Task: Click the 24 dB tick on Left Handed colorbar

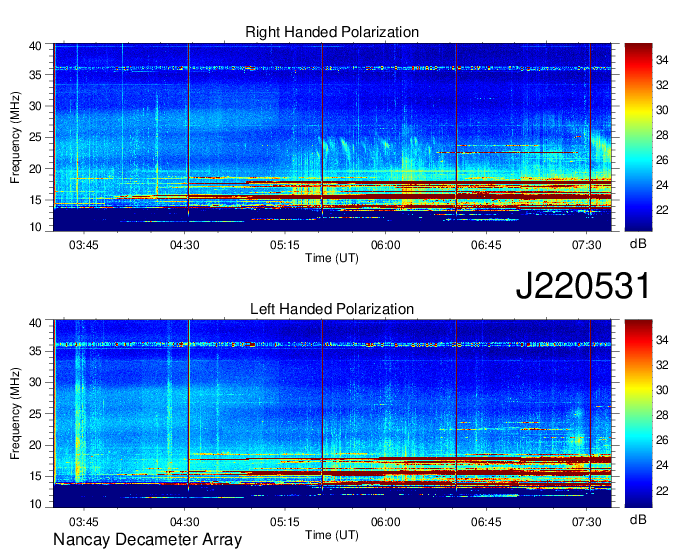Action: click(662, 465)
